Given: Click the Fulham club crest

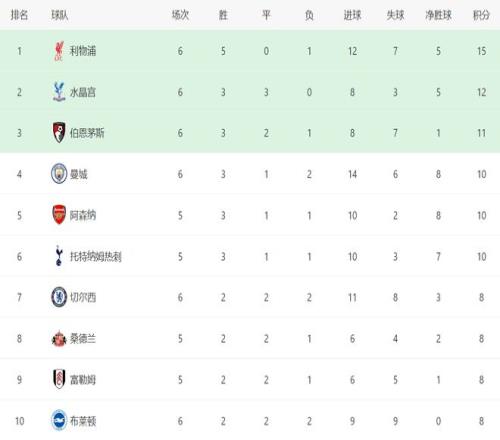Looking at the screenshot, I should click(x=59, y=379).
